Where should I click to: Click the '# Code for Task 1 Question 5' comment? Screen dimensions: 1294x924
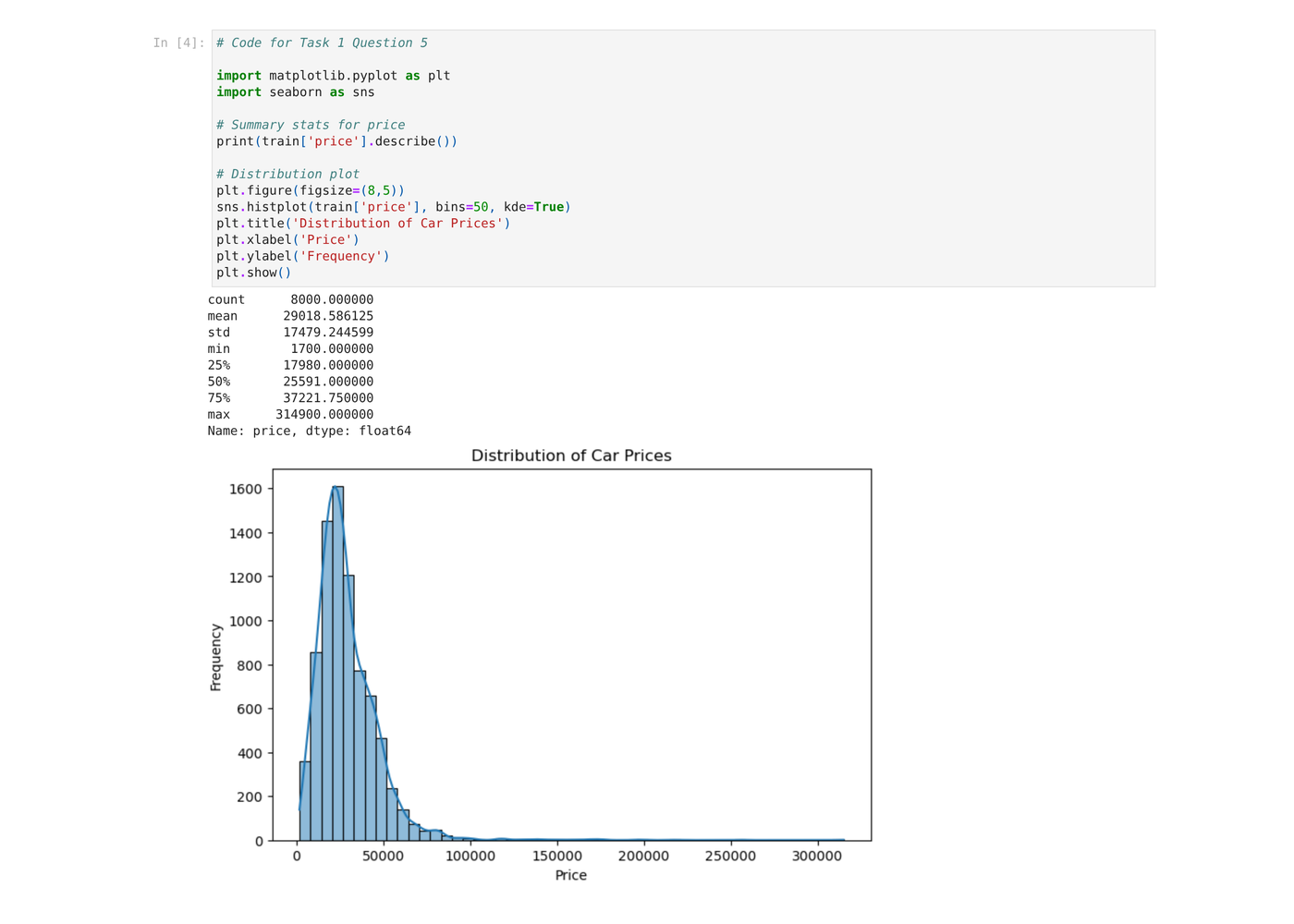point(322,43)
